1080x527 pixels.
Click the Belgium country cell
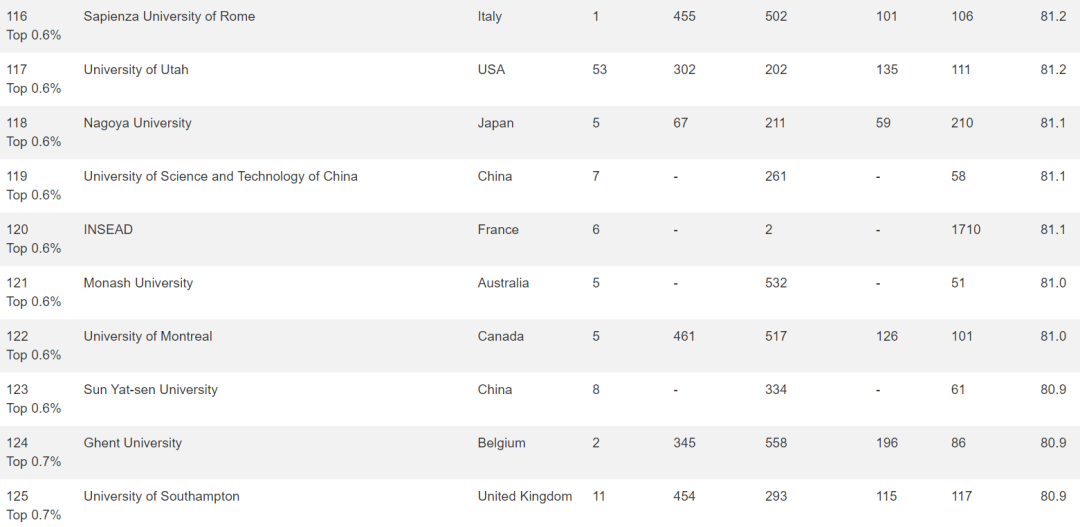501,443
